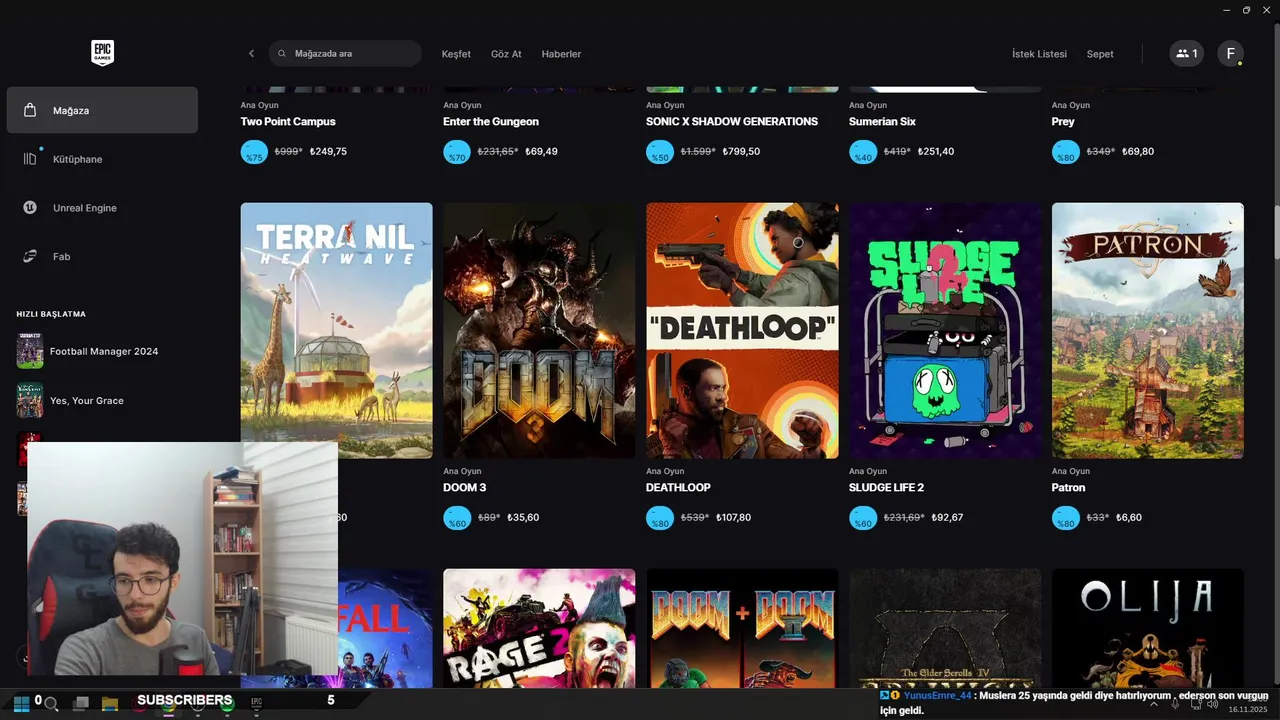Click the %80 discount badge for Prey
The width and height of the screenshot is (1280, 720).
point(1065,152)
